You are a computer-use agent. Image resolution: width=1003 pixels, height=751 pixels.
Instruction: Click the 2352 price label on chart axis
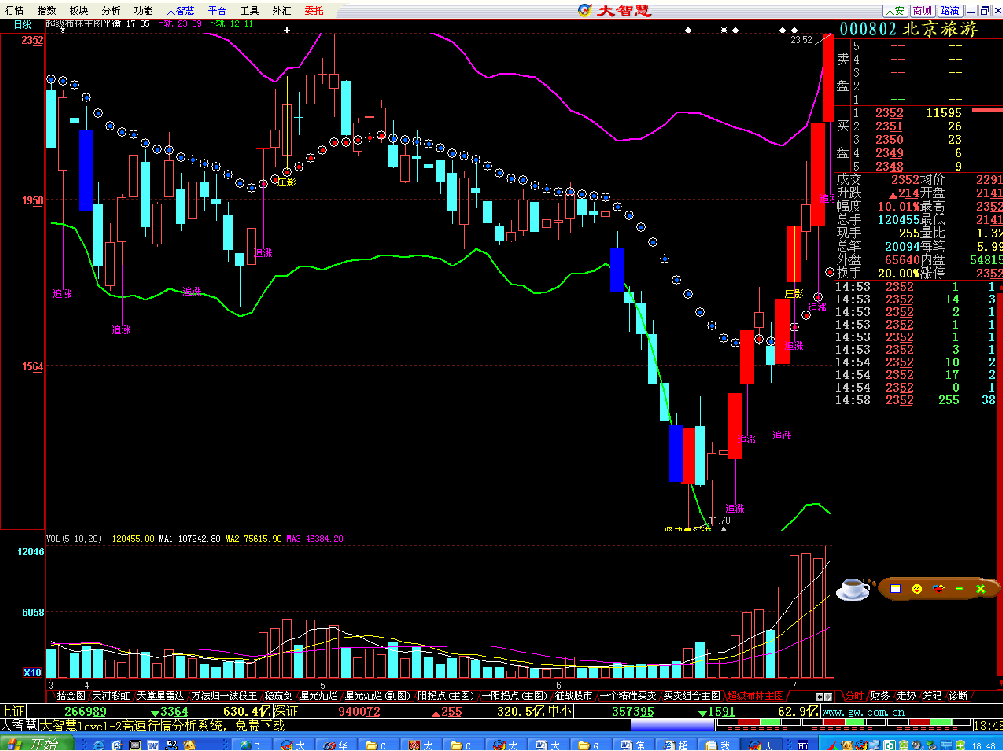32,40
